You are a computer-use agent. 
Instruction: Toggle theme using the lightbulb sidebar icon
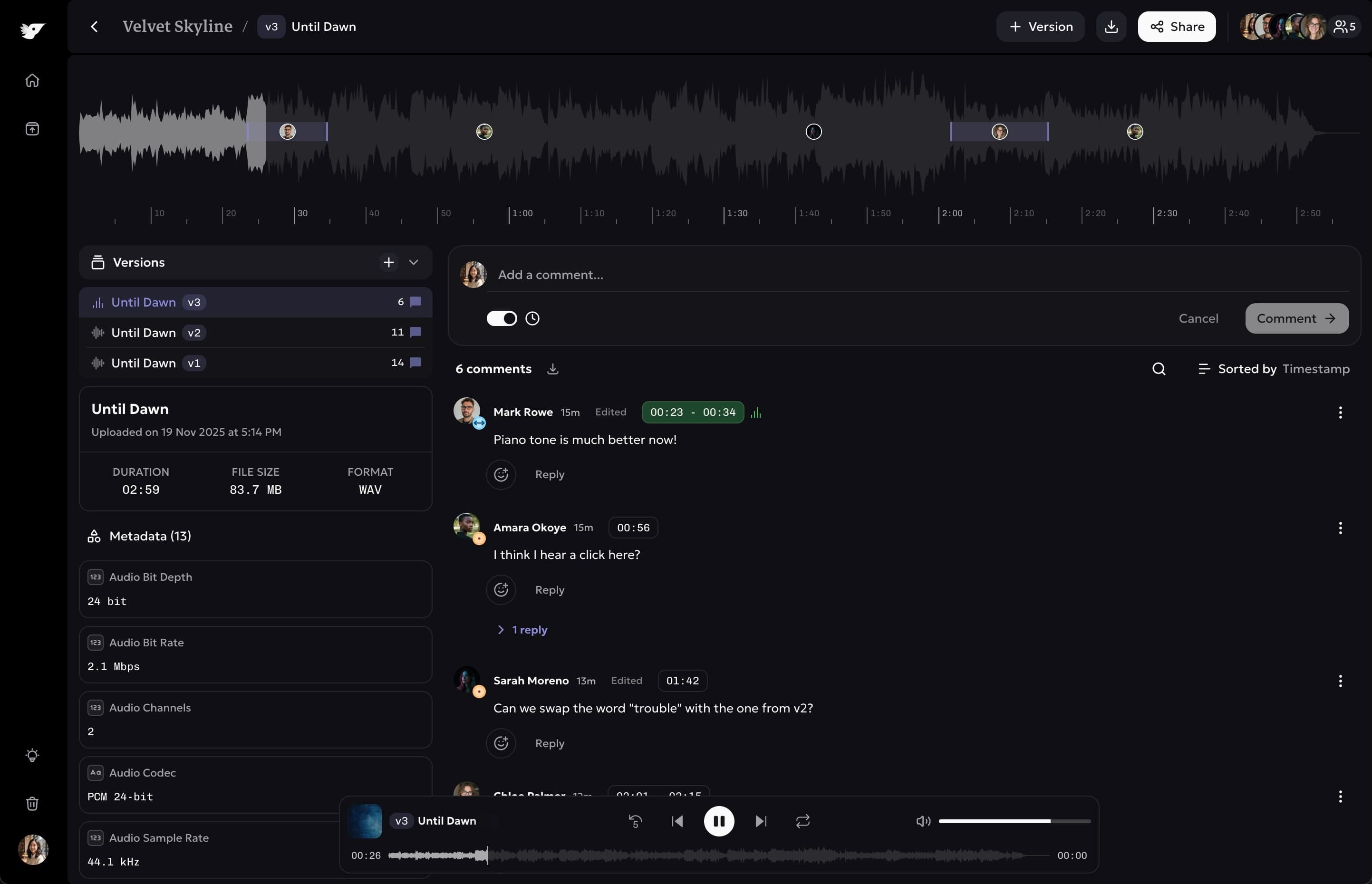pos(33,755)
